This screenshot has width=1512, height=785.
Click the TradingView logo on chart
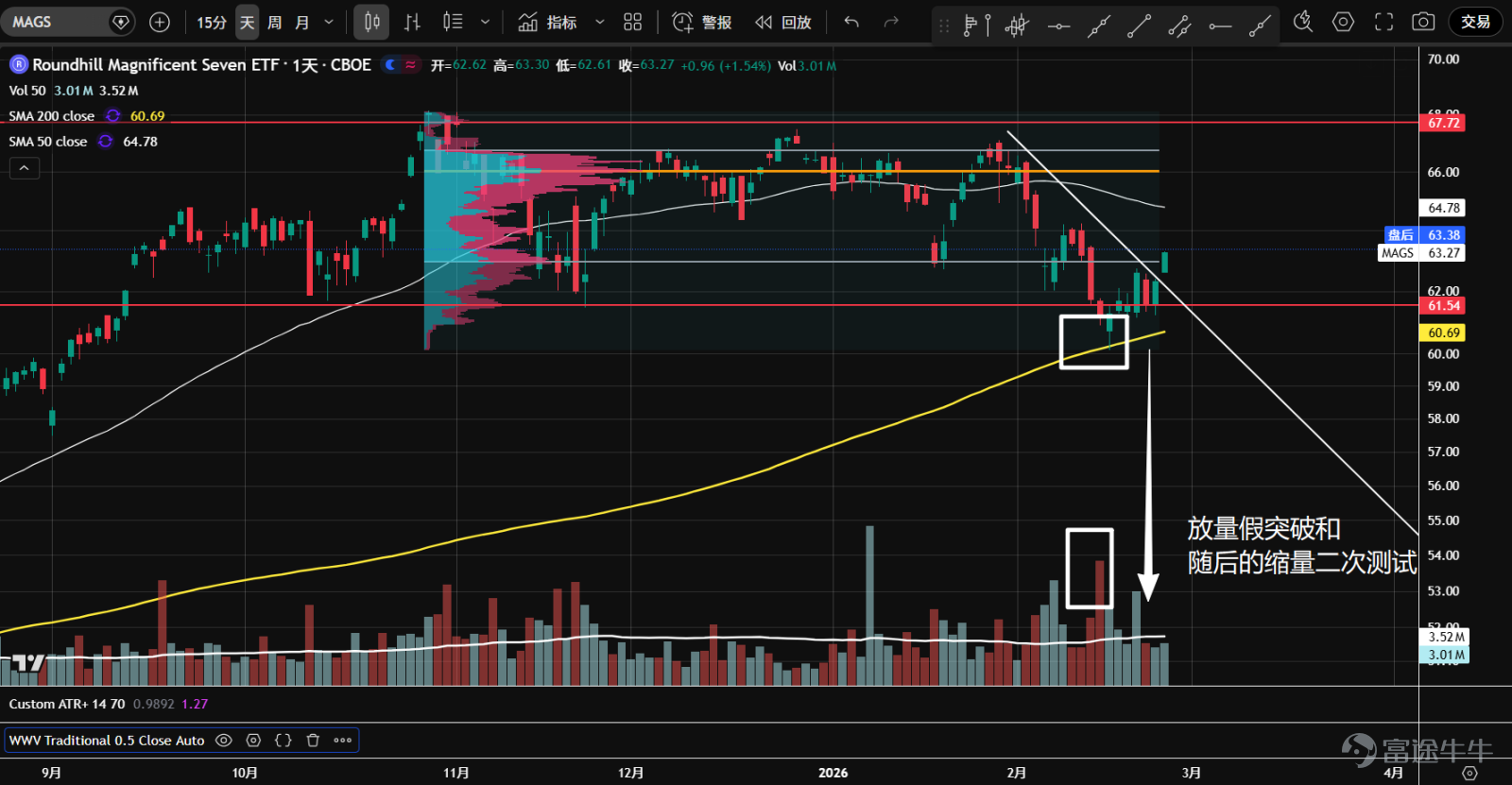[28, 663]
